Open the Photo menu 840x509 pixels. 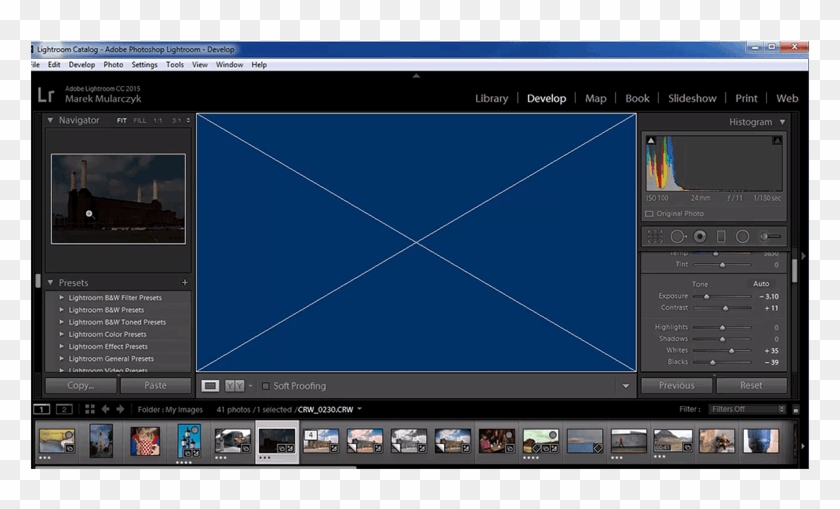point(113,65)
